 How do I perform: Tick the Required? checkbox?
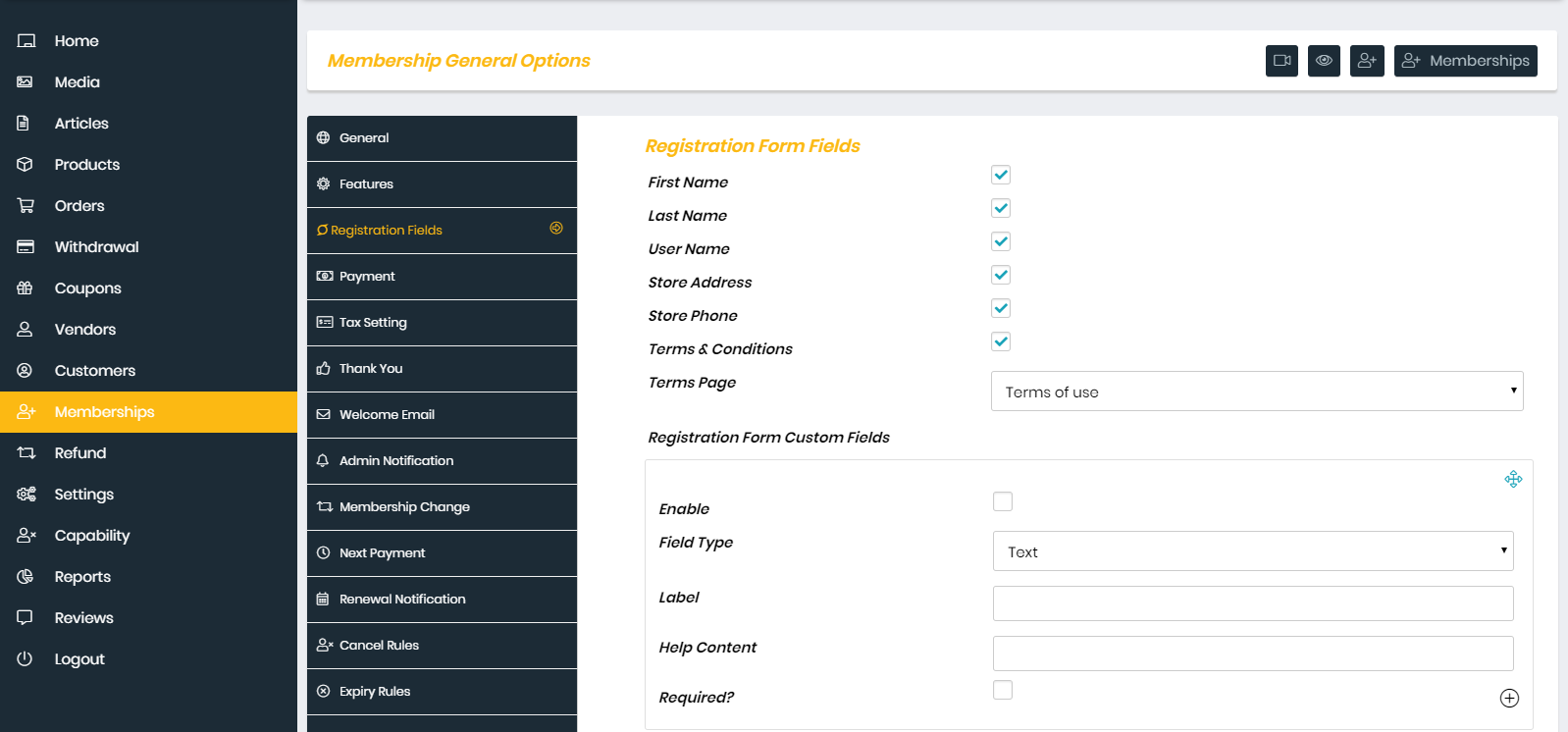pyautogui.click(x=1003, y=690)
